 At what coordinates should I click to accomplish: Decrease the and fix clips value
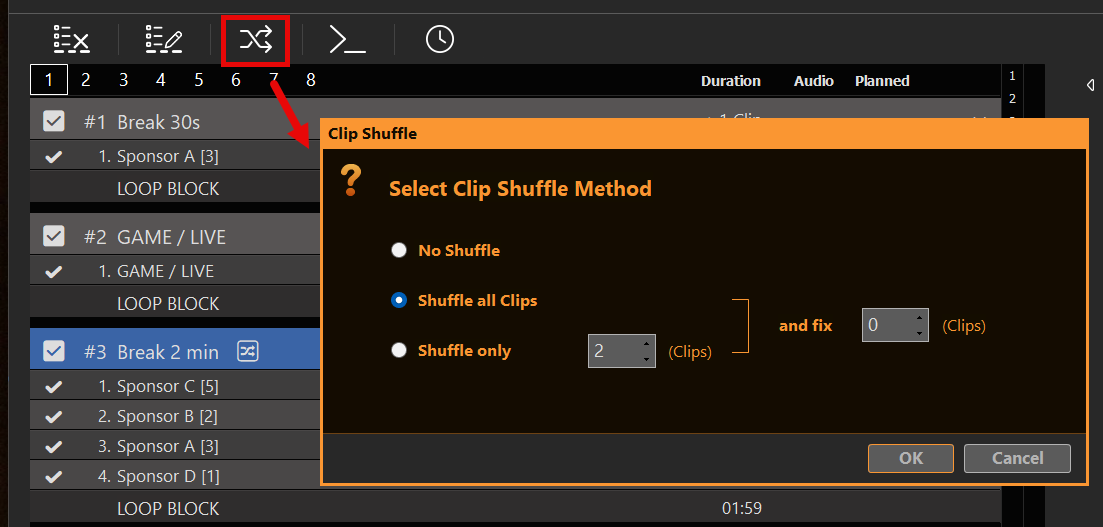click(919, 333)
